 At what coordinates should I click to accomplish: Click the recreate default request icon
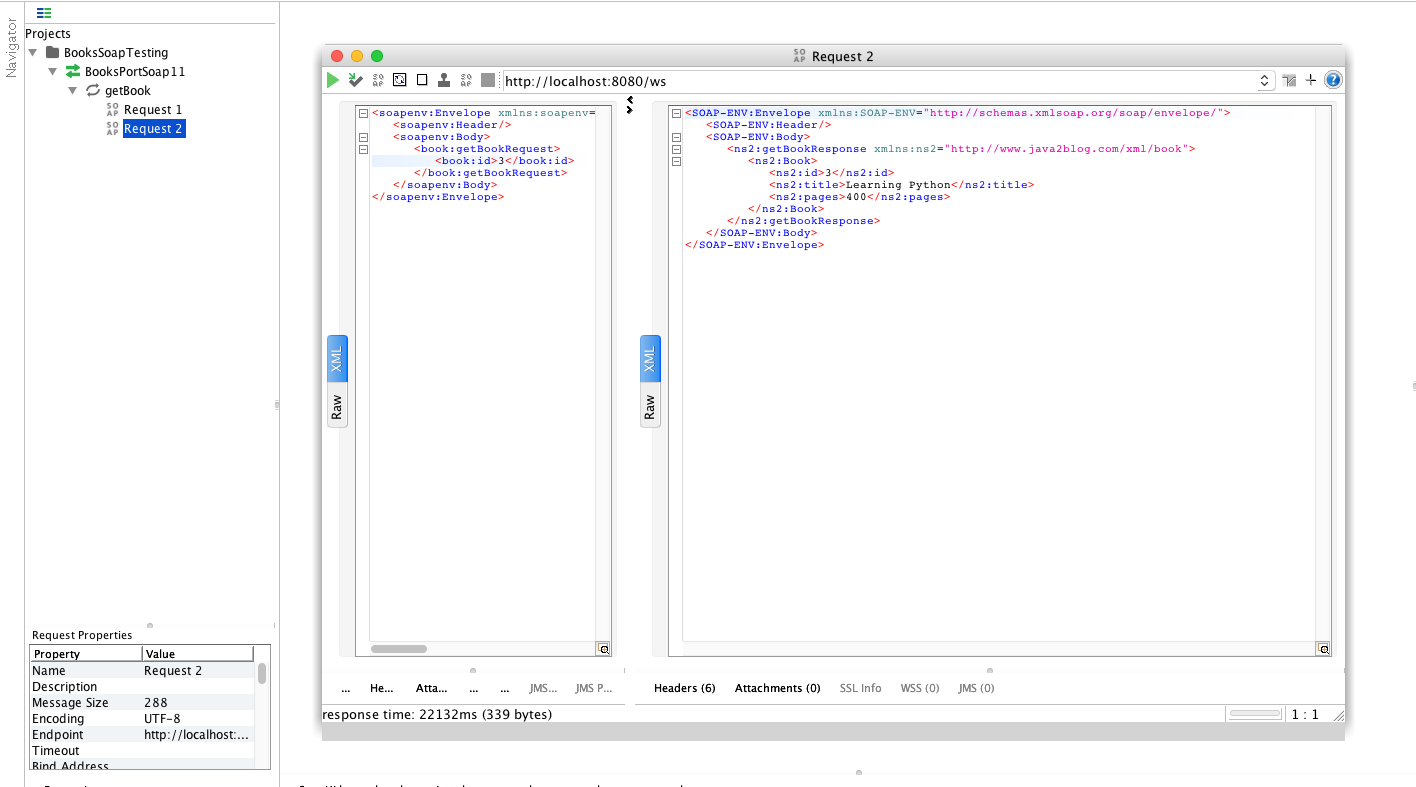(x=400, y=80)
